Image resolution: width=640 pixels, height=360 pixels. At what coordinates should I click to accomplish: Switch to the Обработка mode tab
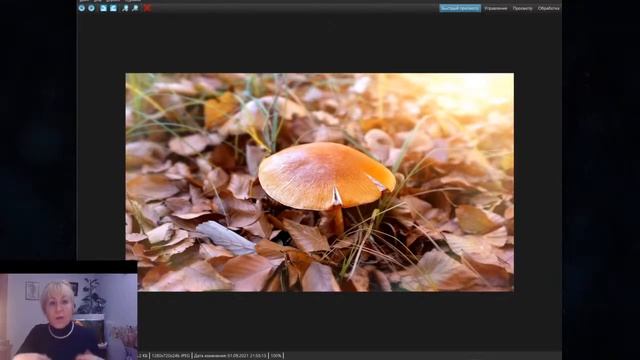click(548, 8)
